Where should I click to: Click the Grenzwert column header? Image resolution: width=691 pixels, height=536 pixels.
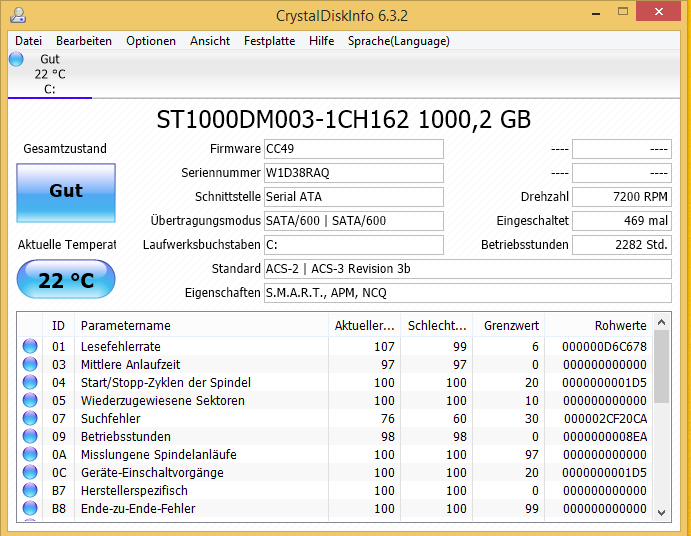(x=509, y=325)
